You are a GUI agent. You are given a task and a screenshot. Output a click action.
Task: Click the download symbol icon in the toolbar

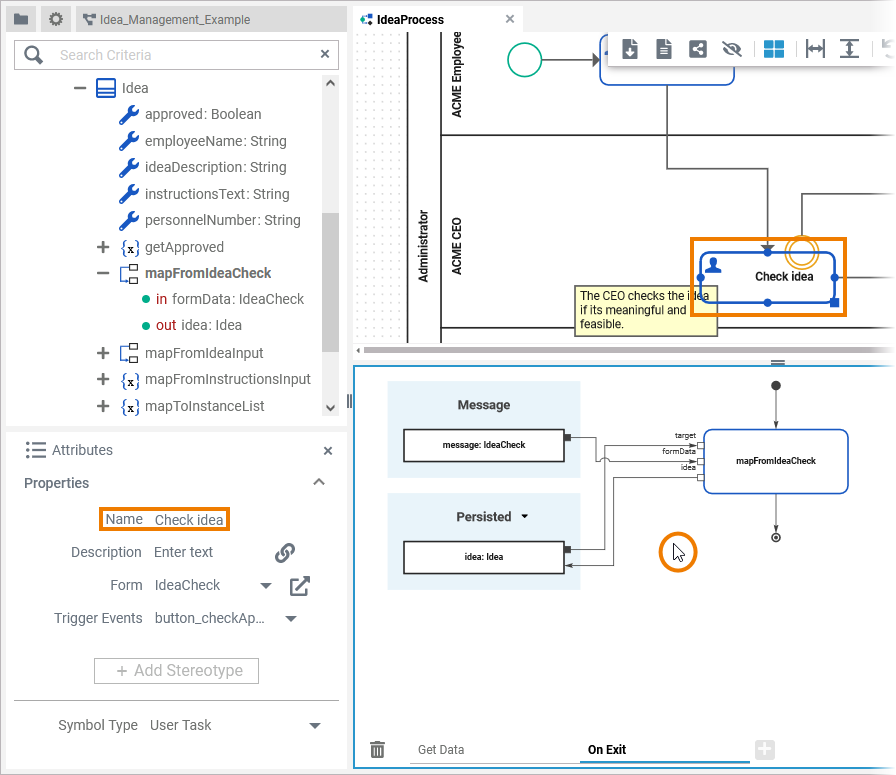[630, 48]
